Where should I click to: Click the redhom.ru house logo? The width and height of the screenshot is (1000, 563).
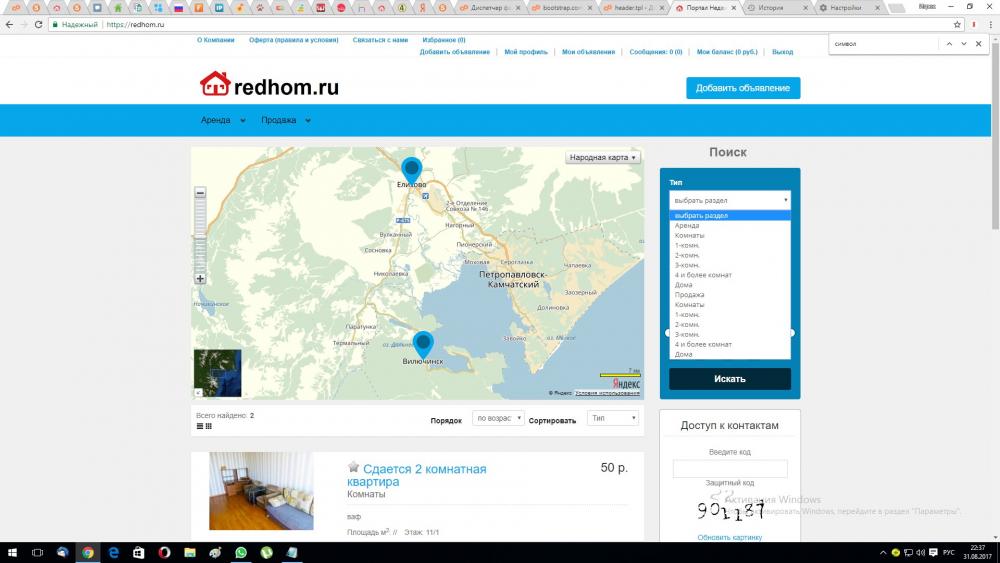coord(269,84)
